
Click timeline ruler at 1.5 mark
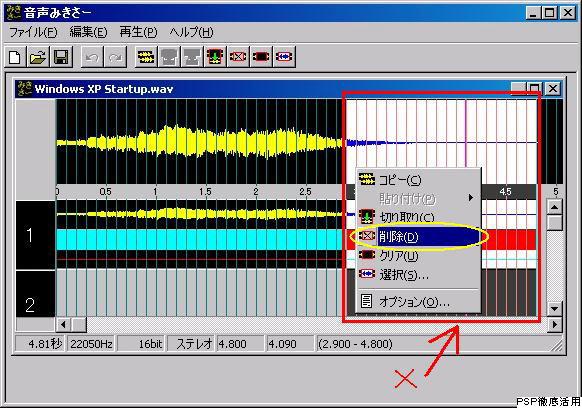click(205, 192)
